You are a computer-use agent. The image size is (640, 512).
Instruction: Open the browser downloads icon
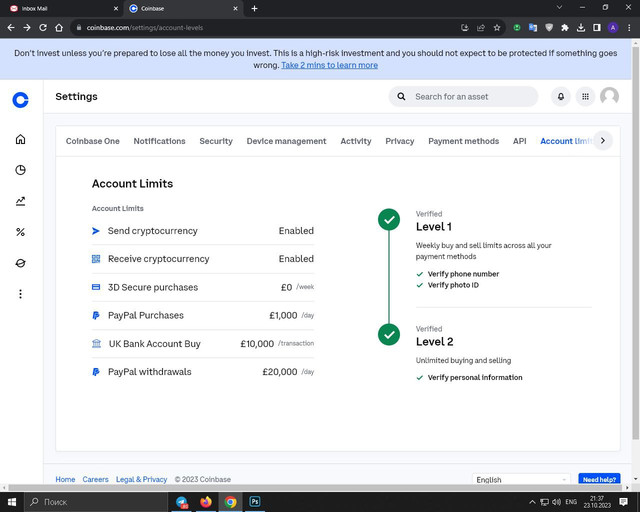(x=581, y=28)
